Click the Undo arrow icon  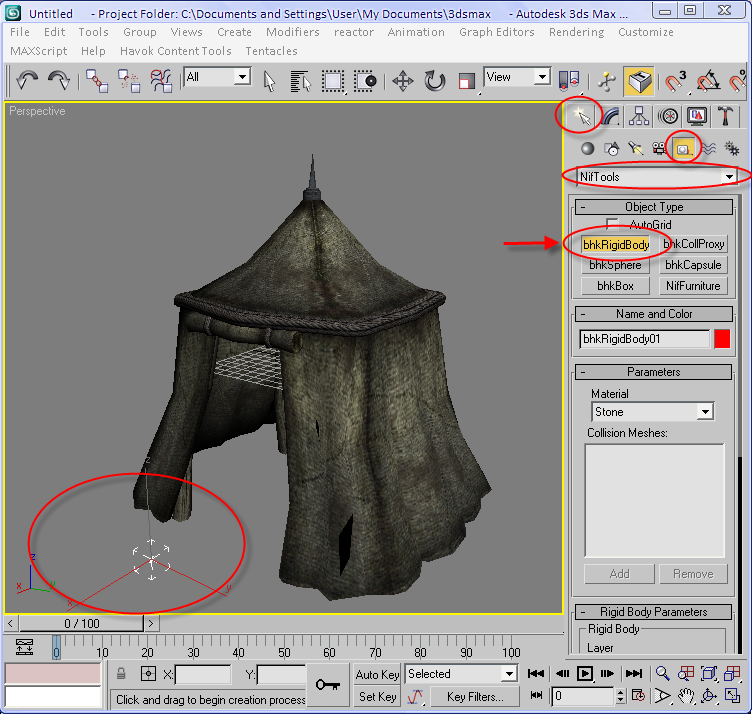tap(27, 80)
